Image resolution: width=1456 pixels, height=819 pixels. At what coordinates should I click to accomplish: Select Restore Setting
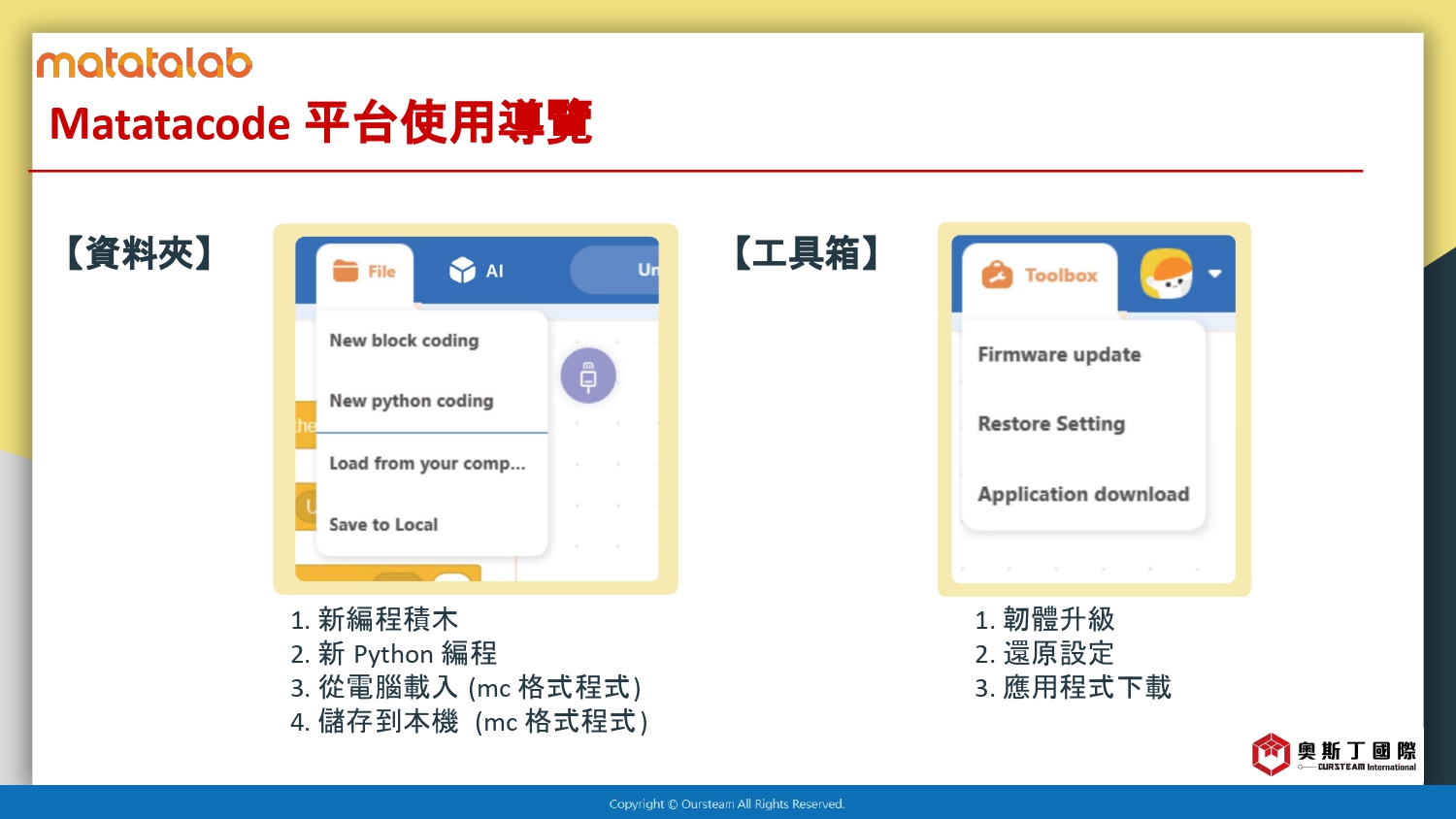coord(1051,424)
